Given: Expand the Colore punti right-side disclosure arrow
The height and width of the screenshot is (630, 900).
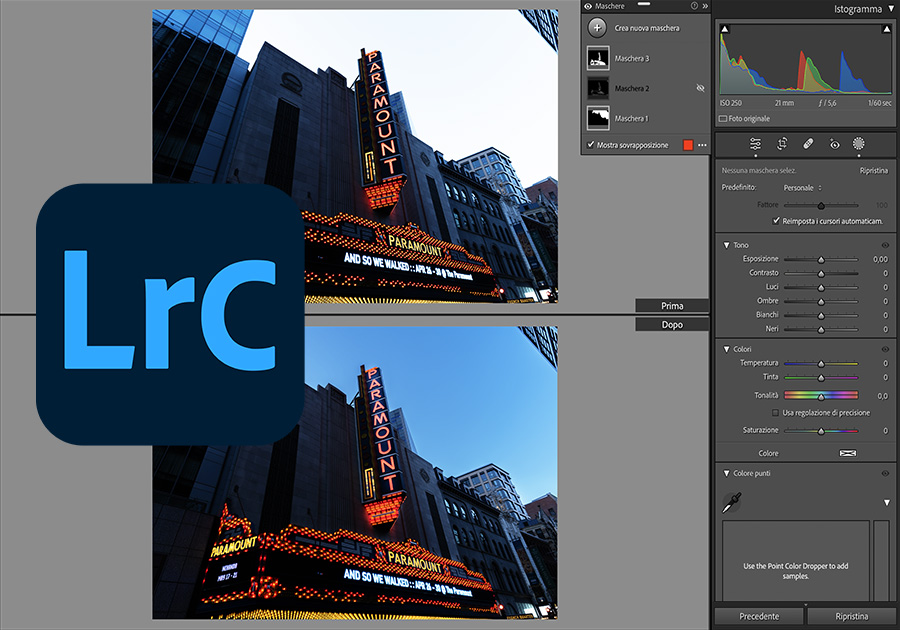Looking at the screenshot, I should coord(887,503).
